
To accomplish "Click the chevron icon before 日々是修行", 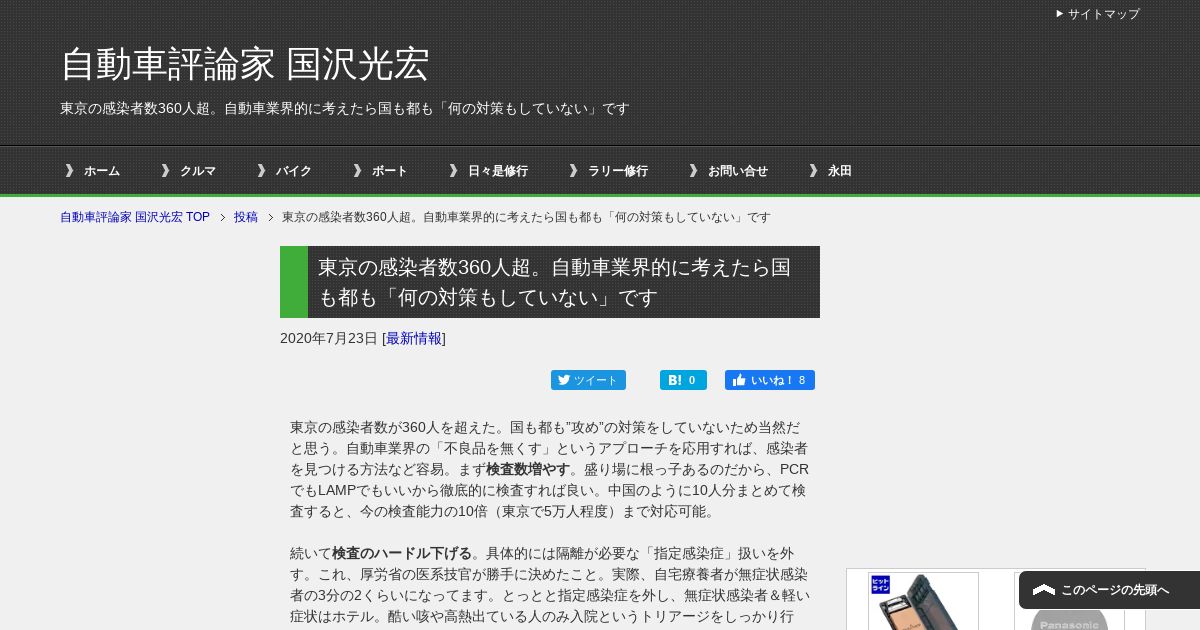I will (x=453, y=171).
